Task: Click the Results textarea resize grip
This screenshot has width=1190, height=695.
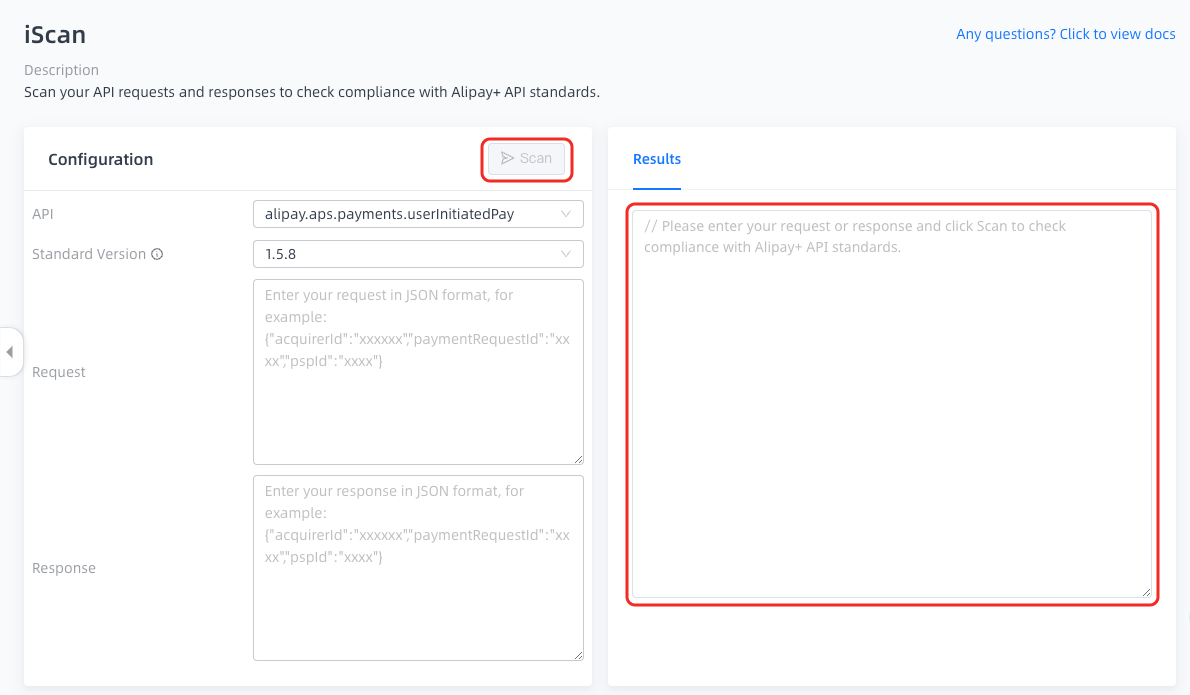Action: (1145, 592)
